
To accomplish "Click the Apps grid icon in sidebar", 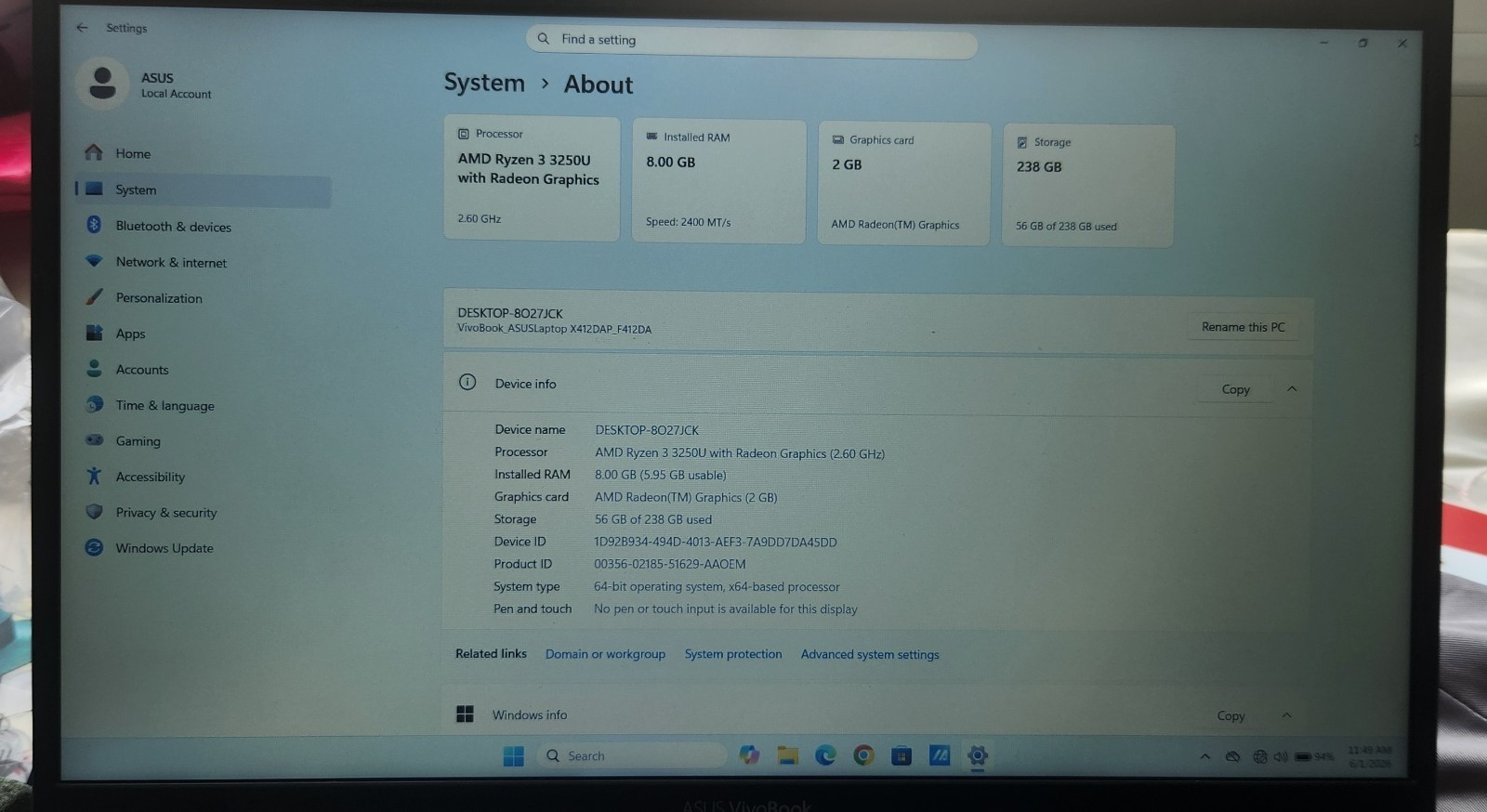I will (x=94, y=333).
